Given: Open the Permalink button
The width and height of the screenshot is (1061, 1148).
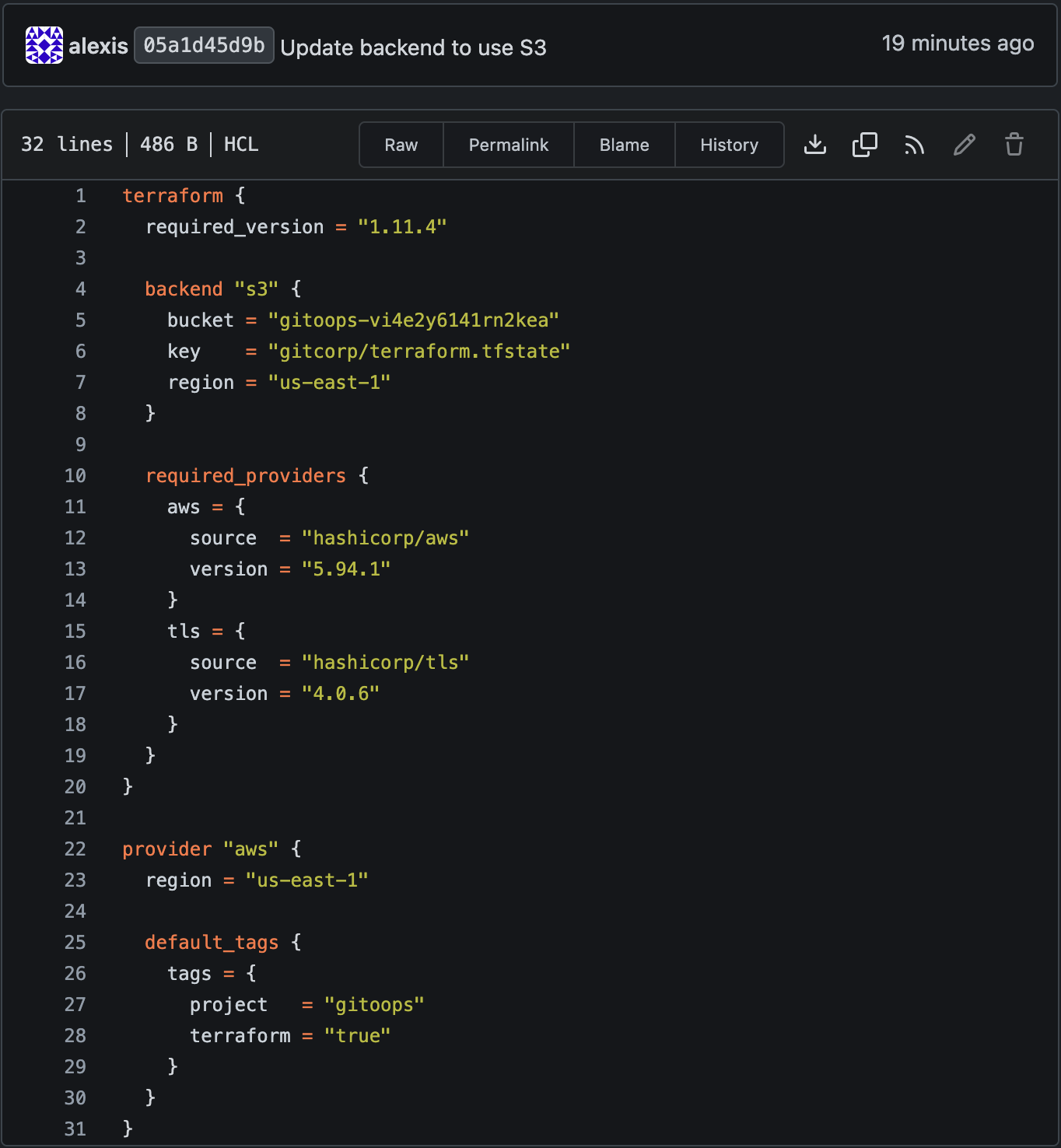Looking at the screenshot, I should pos(509,145).
